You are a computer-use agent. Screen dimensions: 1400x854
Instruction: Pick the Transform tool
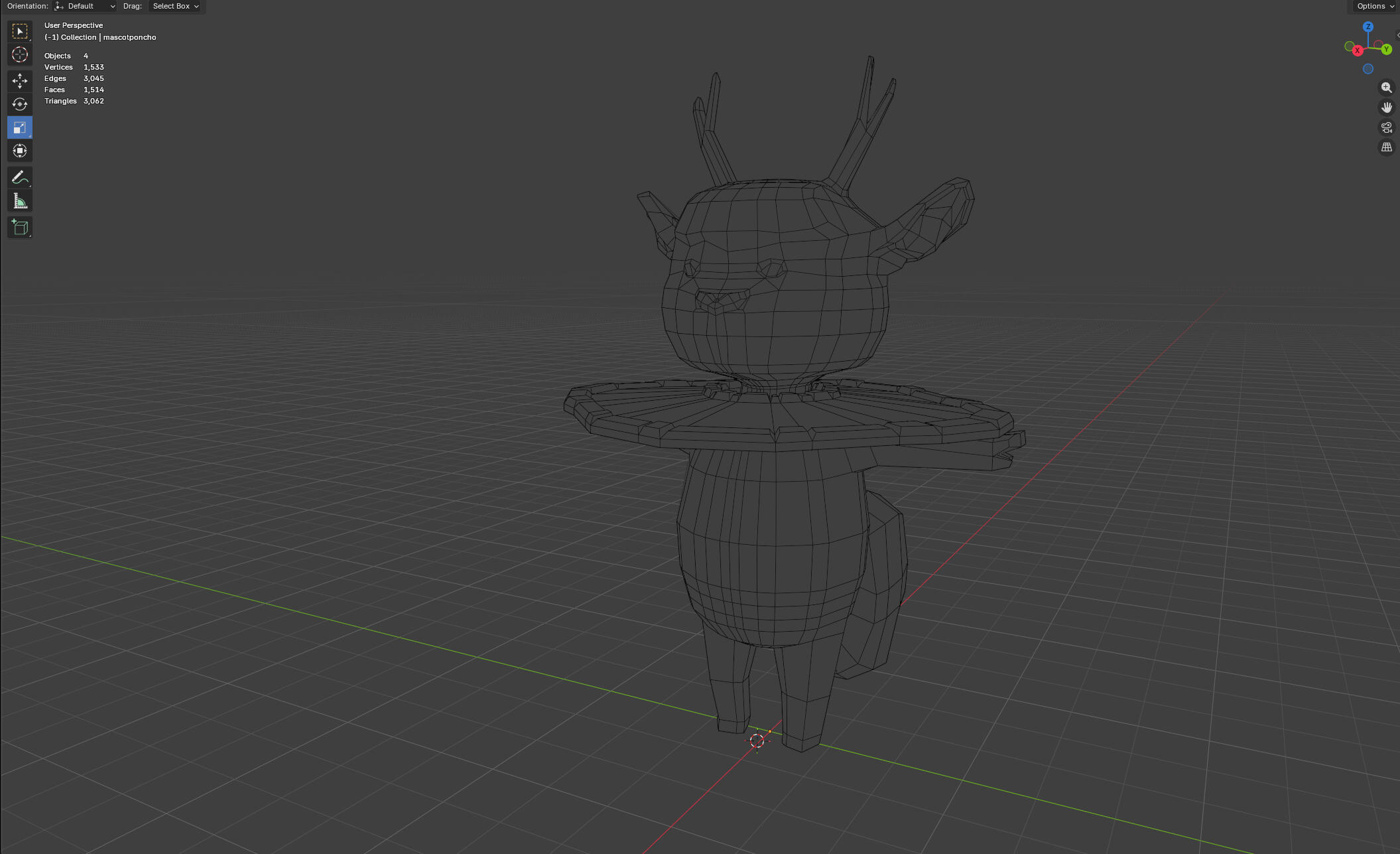click(x=20, y=151)
